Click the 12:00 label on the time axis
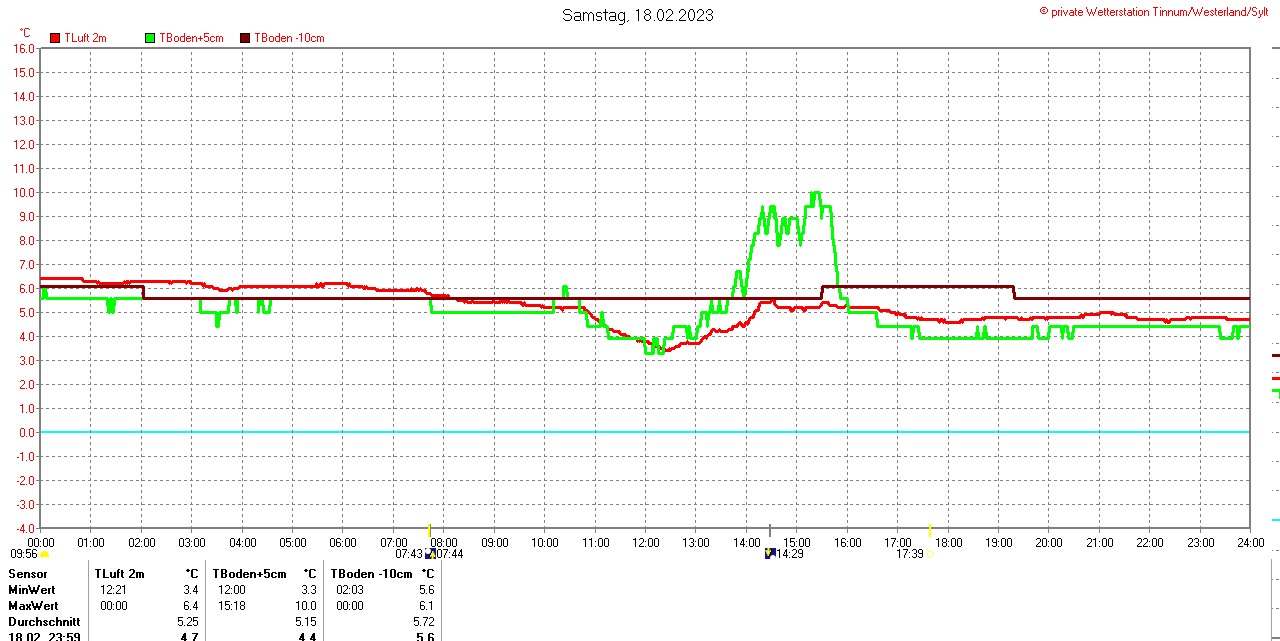Image resolution: width=1280 pixels, height=641 pixels. click(x=645, y=542)
